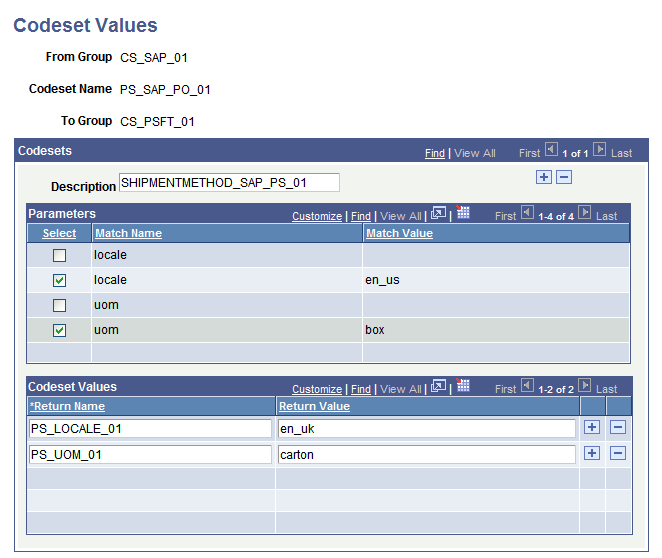Sort by Match Value column header

coord(399,233)
